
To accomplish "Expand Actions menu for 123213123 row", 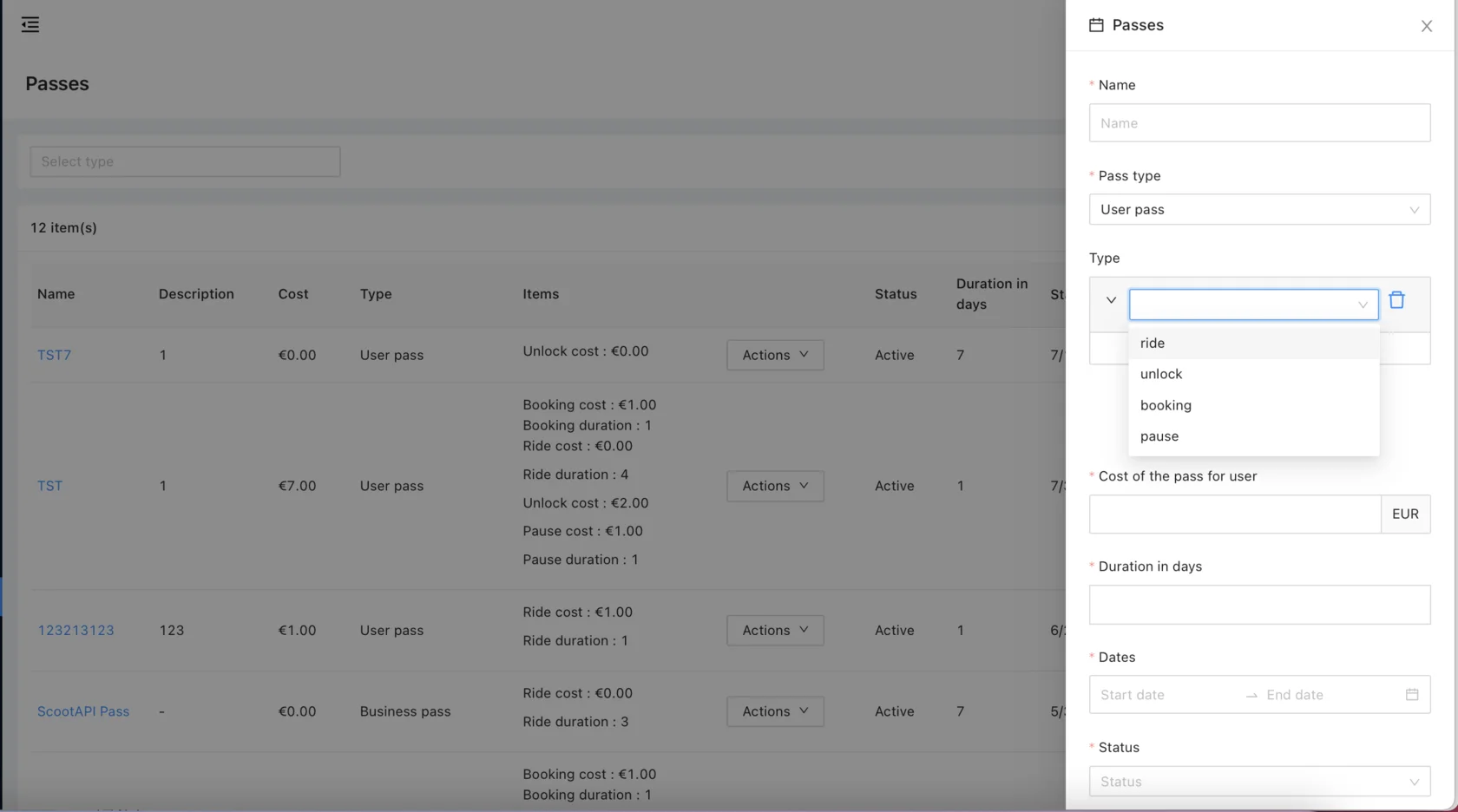I will click(775, 631).
